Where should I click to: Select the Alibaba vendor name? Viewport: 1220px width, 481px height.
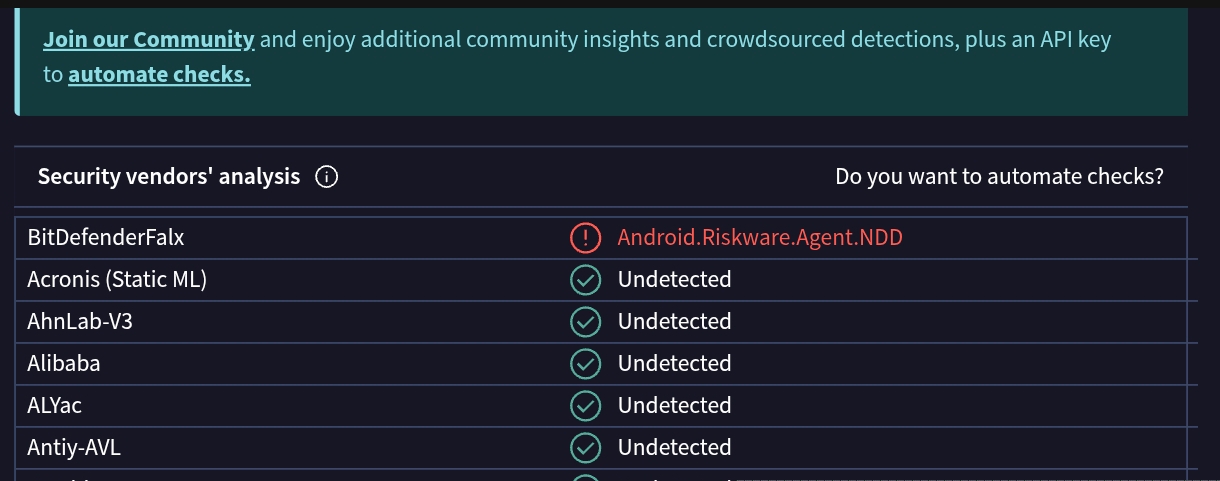[x=64, y=364]
